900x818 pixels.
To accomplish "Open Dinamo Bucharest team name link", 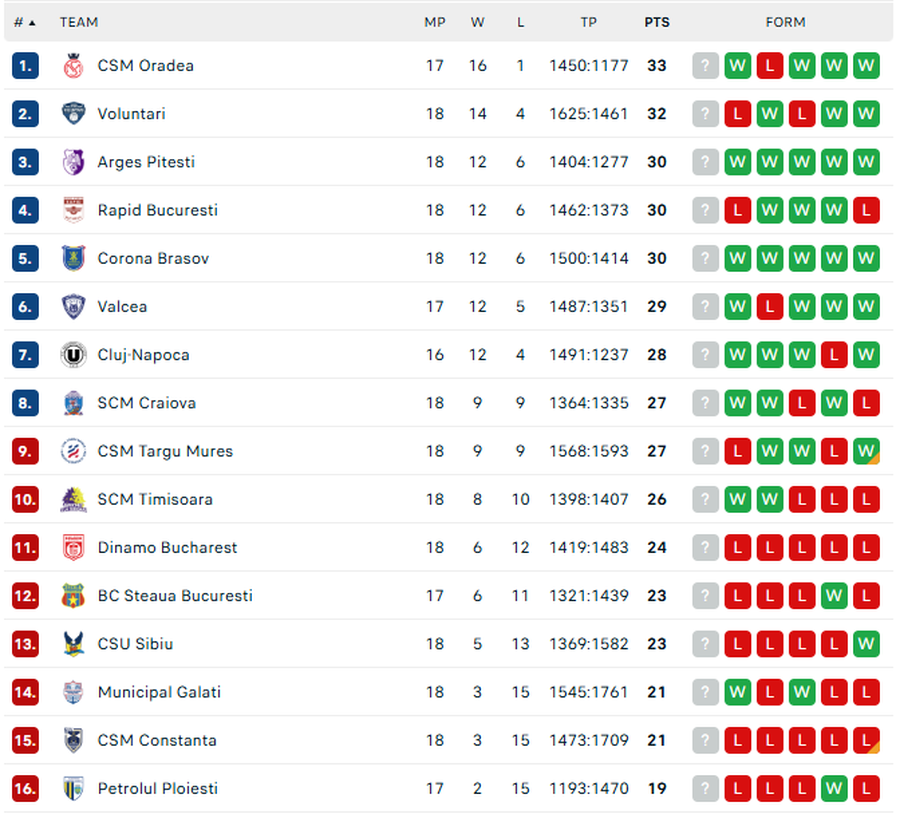I will [x=167, y=548].
